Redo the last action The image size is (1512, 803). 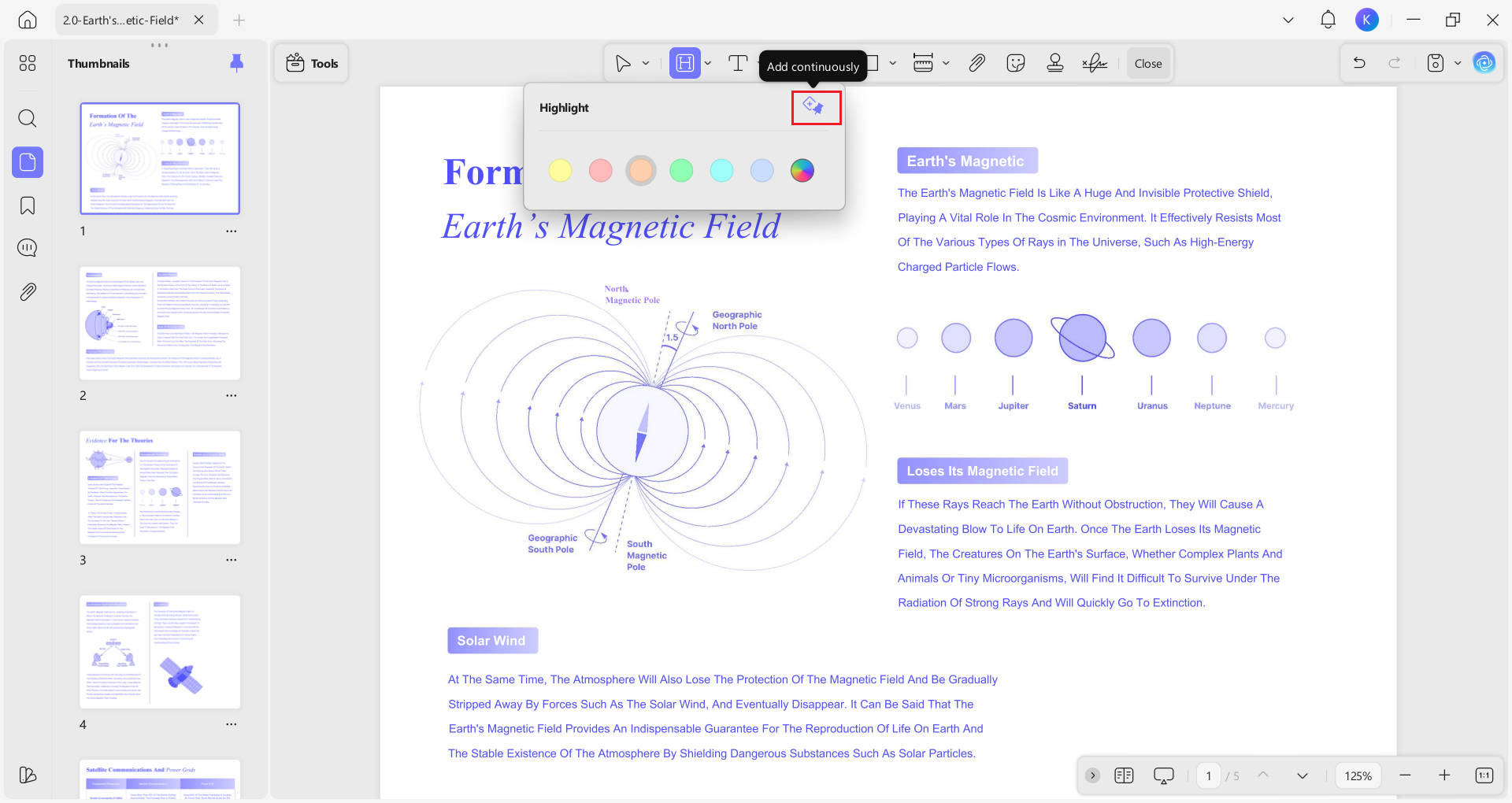pos(1395,64)
